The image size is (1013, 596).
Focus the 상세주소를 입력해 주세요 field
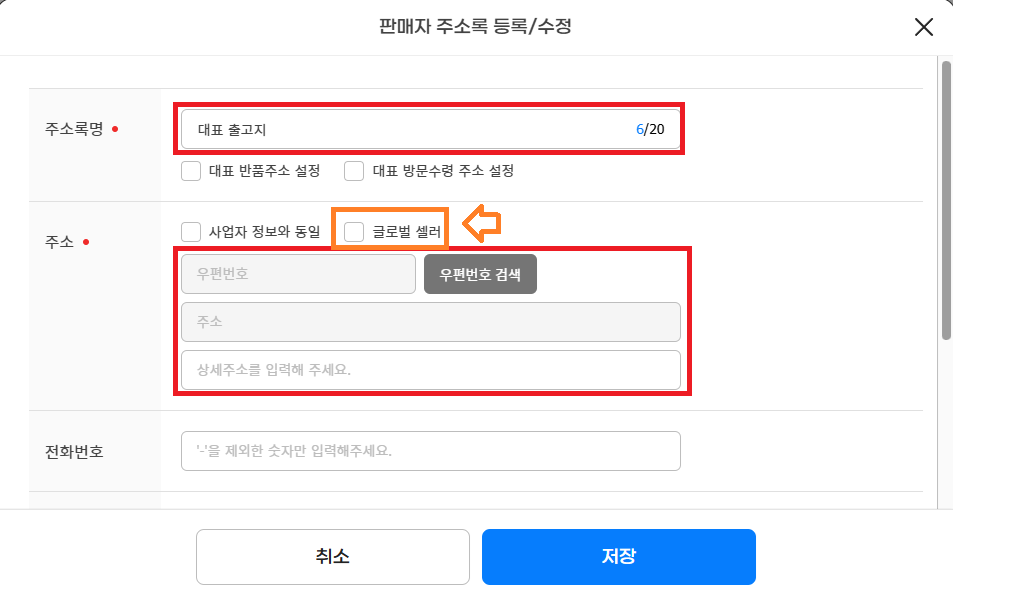(430, 370)
